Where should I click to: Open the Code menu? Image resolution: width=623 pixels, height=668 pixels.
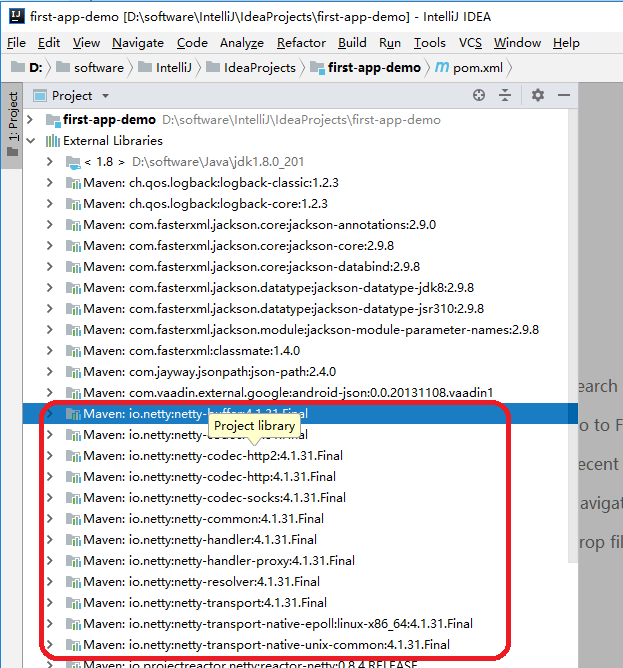pos(192,43)
